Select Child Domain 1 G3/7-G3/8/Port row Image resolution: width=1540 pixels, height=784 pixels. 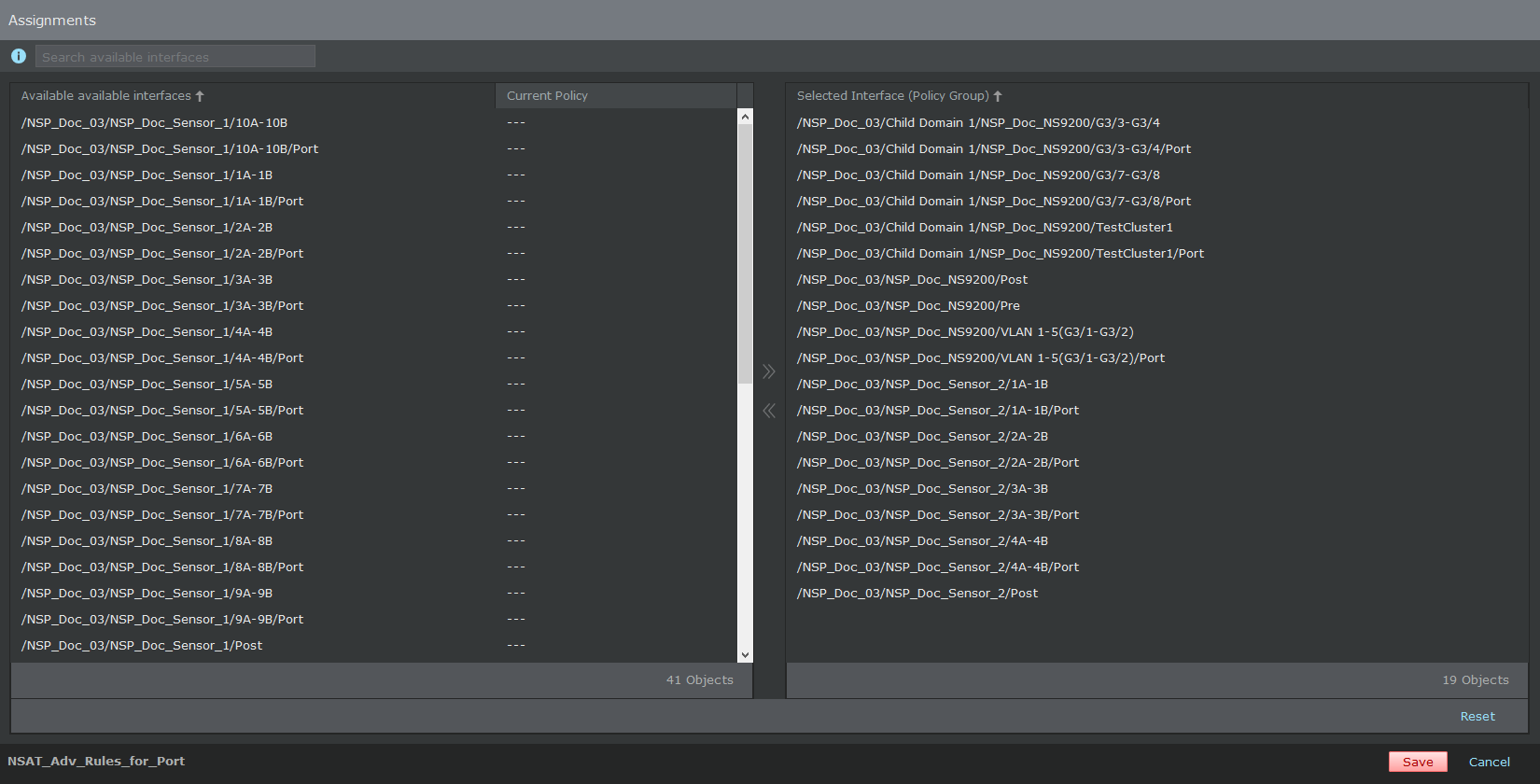tap(1156, 201)
